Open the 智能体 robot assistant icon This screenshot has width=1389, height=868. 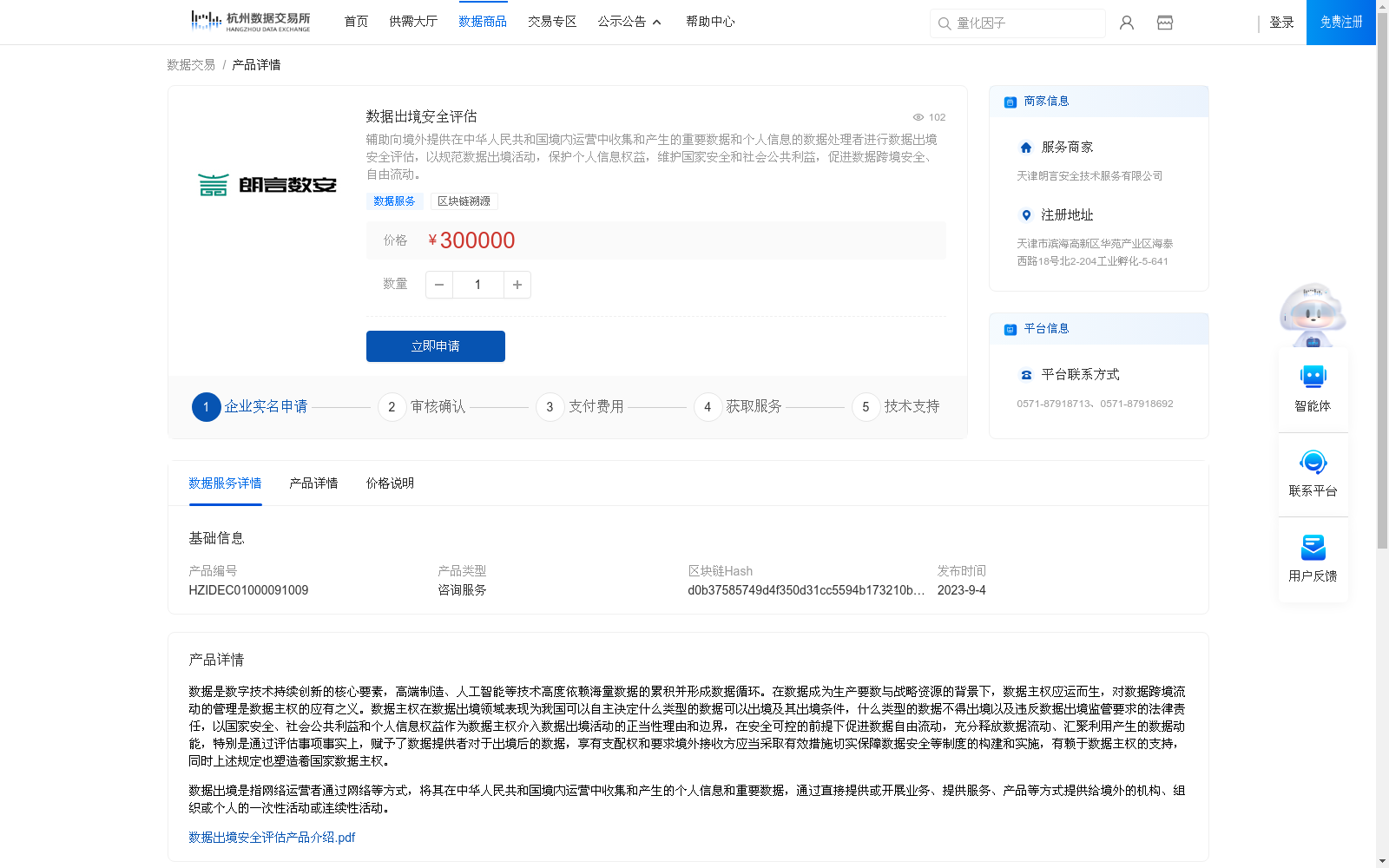tap(1313, 377)
